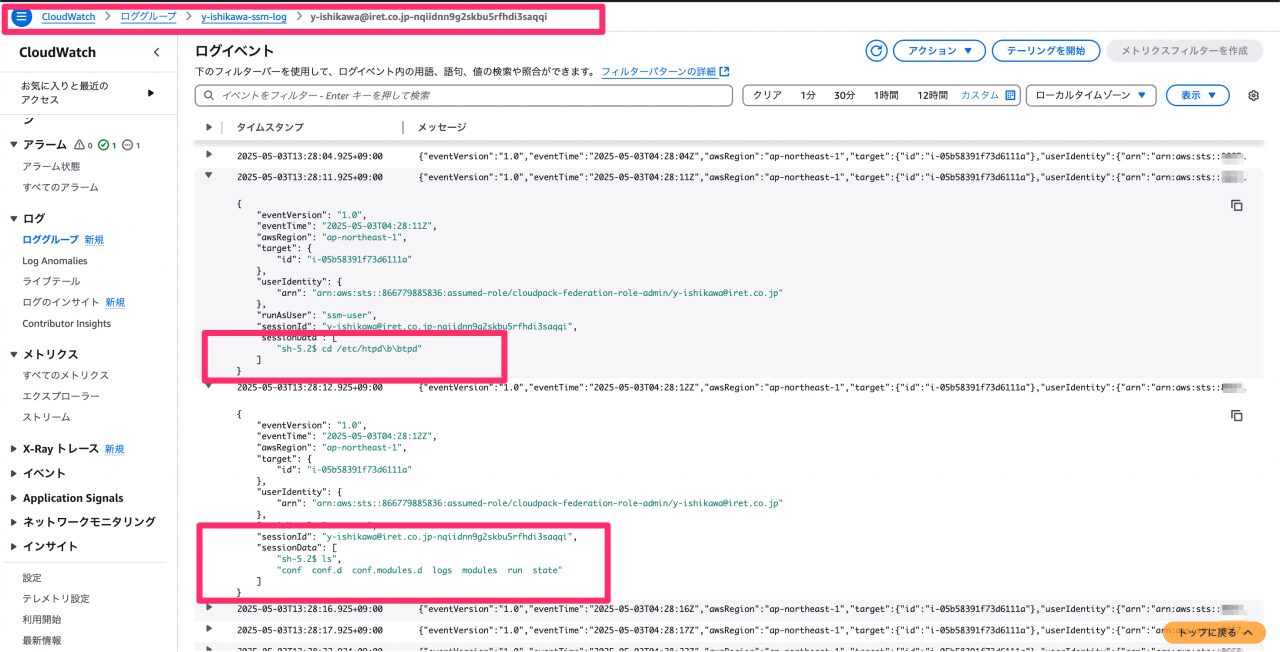This screenshot has width=1280, height=652.
Task: Expand the 13:28:17.925 log event row
Action: tap(209, 628)
